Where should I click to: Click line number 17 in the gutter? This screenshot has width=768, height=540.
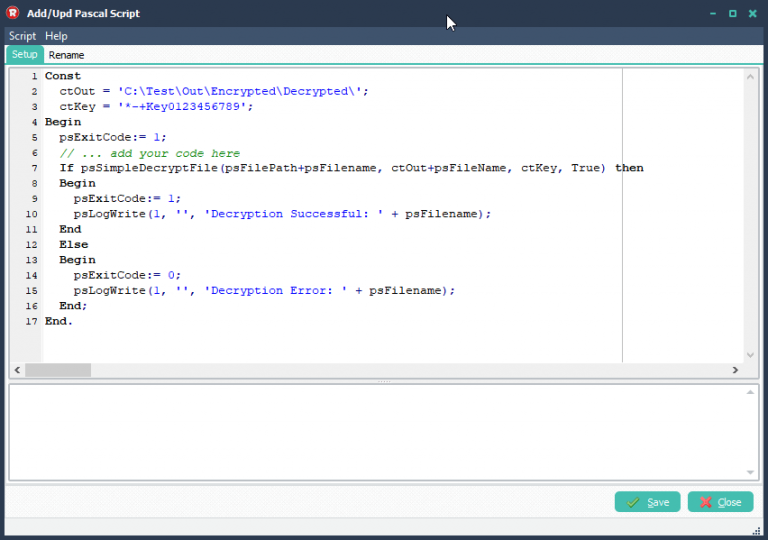pyautogui.click(x=30, y=321)
